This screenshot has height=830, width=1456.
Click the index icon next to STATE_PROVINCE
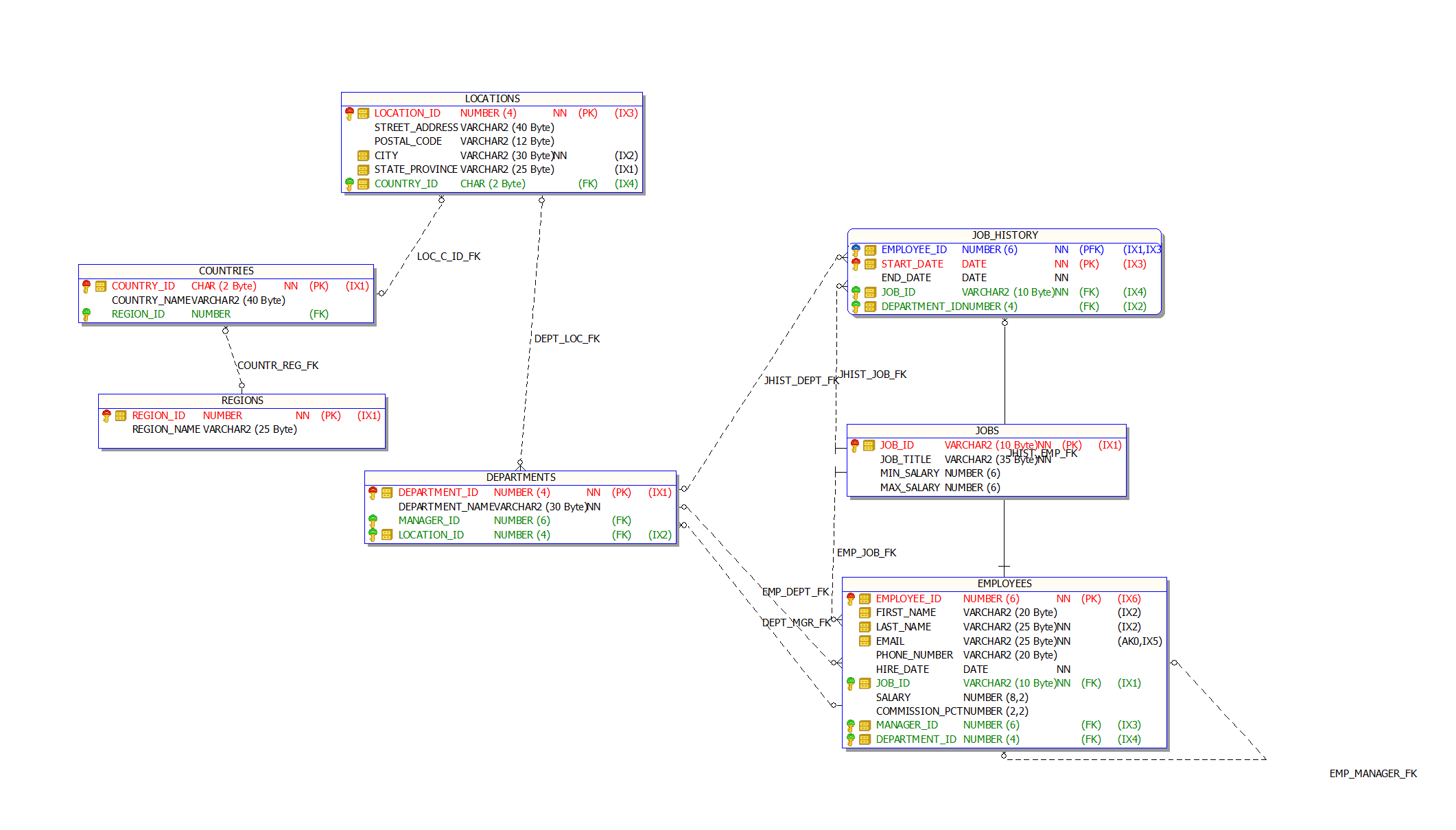pyautogui.click(x=363, y=169)
